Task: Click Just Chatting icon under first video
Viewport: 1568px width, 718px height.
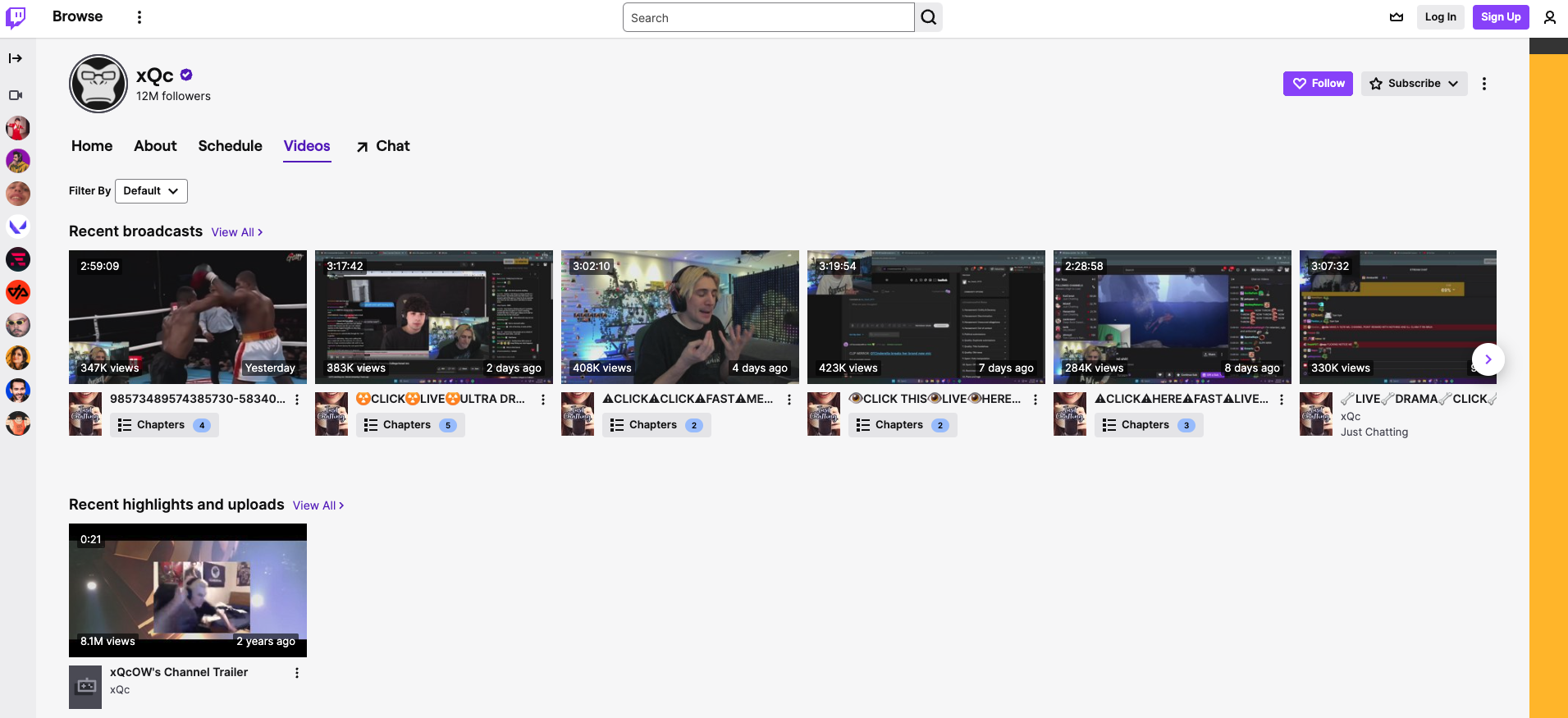Action: (x=85, y=414)
